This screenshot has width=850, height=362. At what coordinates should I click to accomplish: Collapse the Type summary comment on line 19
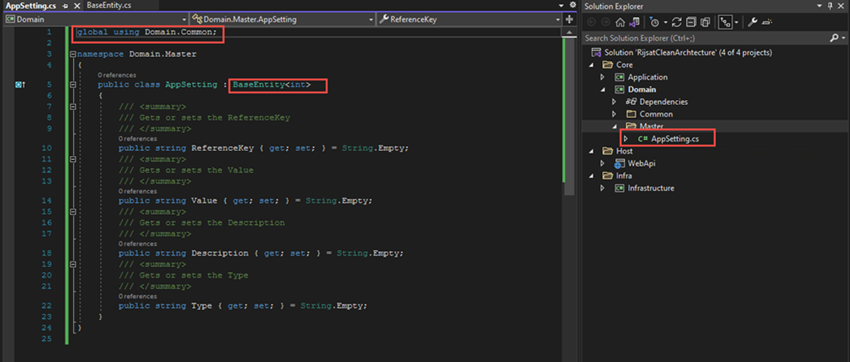(73, 264)
